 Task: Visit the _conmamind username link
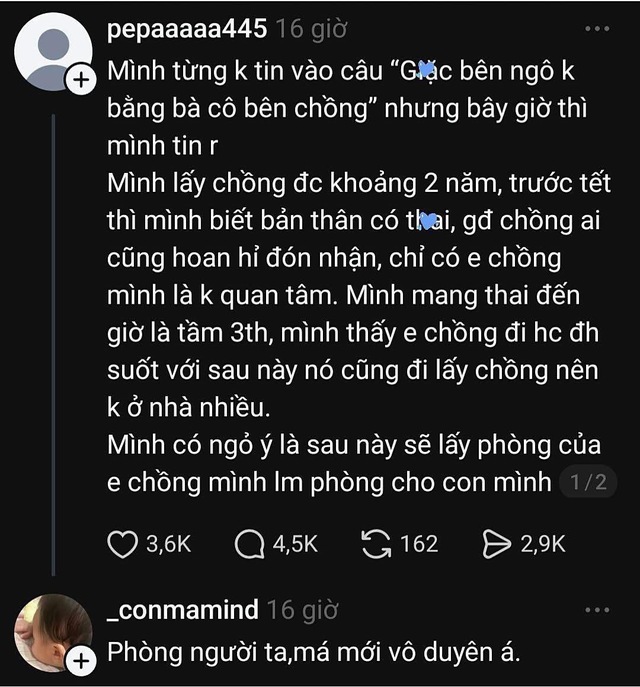pyautogui.click(x=182, y=609)
